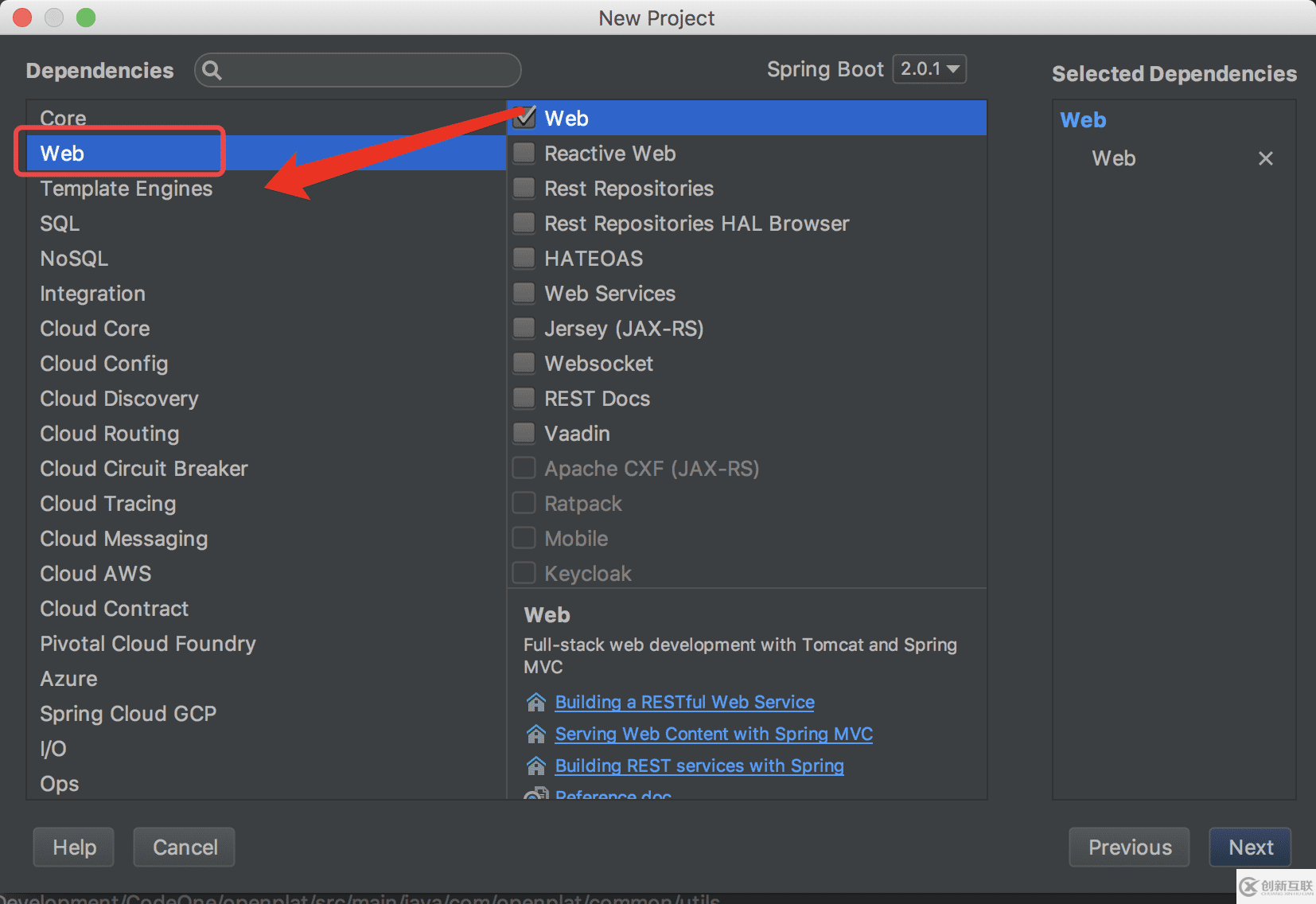Screen dimensions: 1316x904
Task: Select the Ops category
Action: pyautogui.click(x=267, y=783)
